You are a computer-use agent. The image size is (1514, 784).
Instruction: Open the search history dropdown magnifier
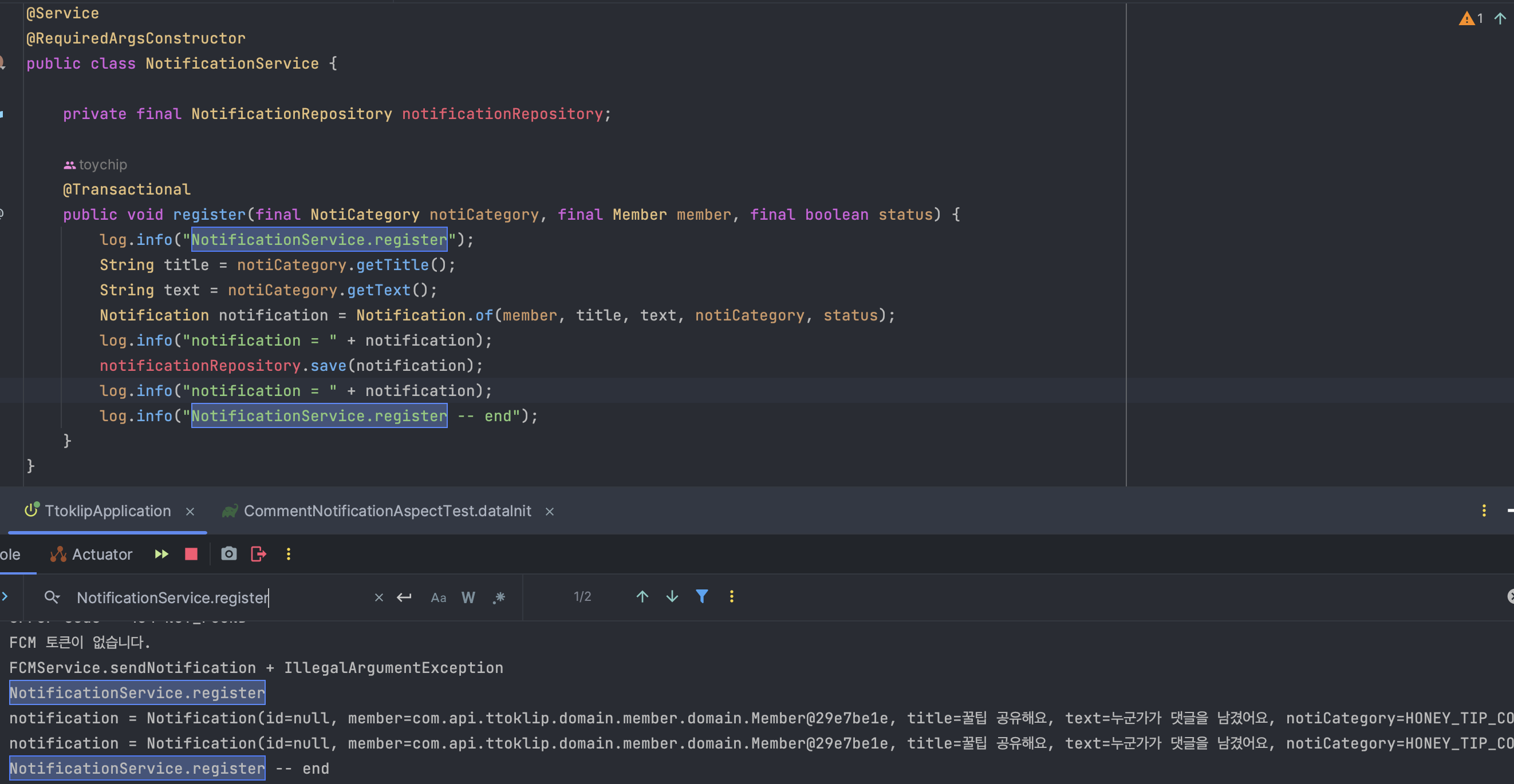coord(52,597)
